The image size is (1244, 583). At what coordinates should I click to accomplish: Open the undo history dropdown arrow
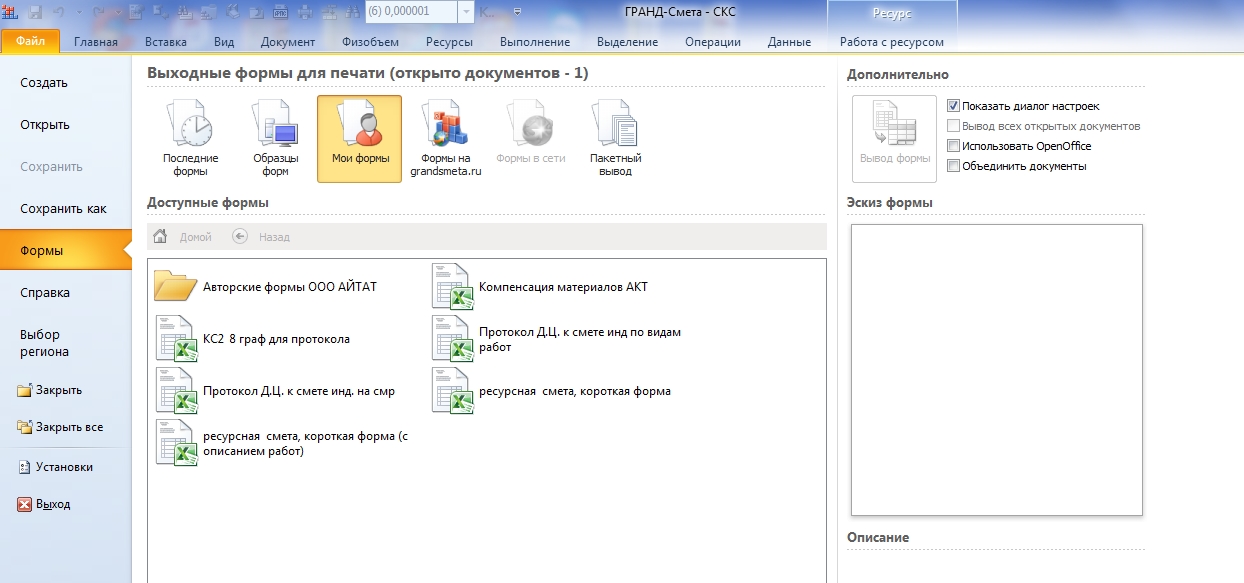click(x=79, y=12)
